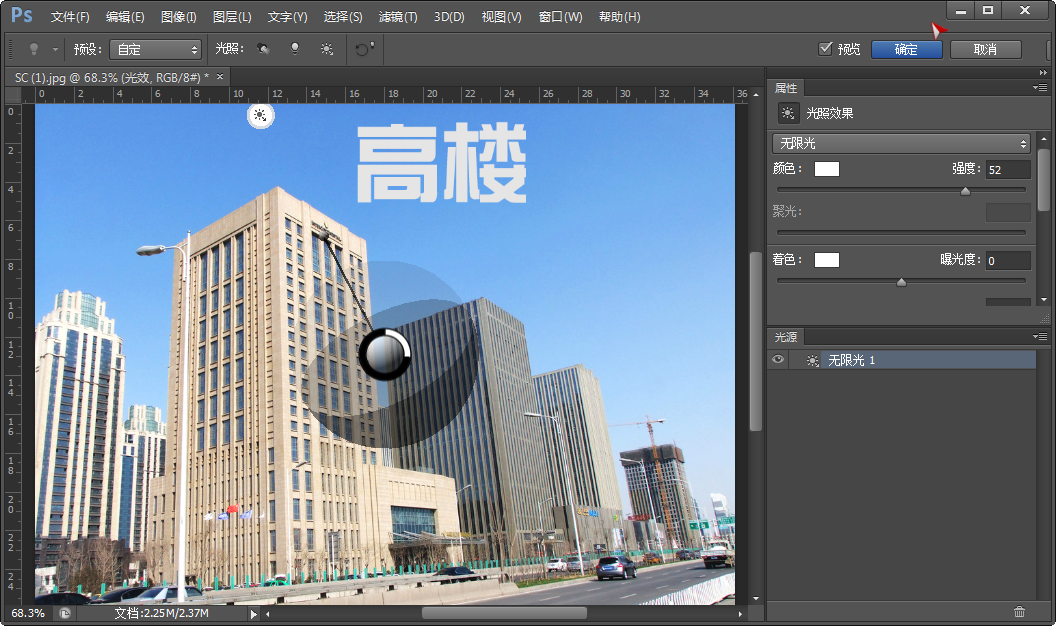Screen dimensions: 1056x626
Task: Add a new point light
Action: tap(294, 49)
